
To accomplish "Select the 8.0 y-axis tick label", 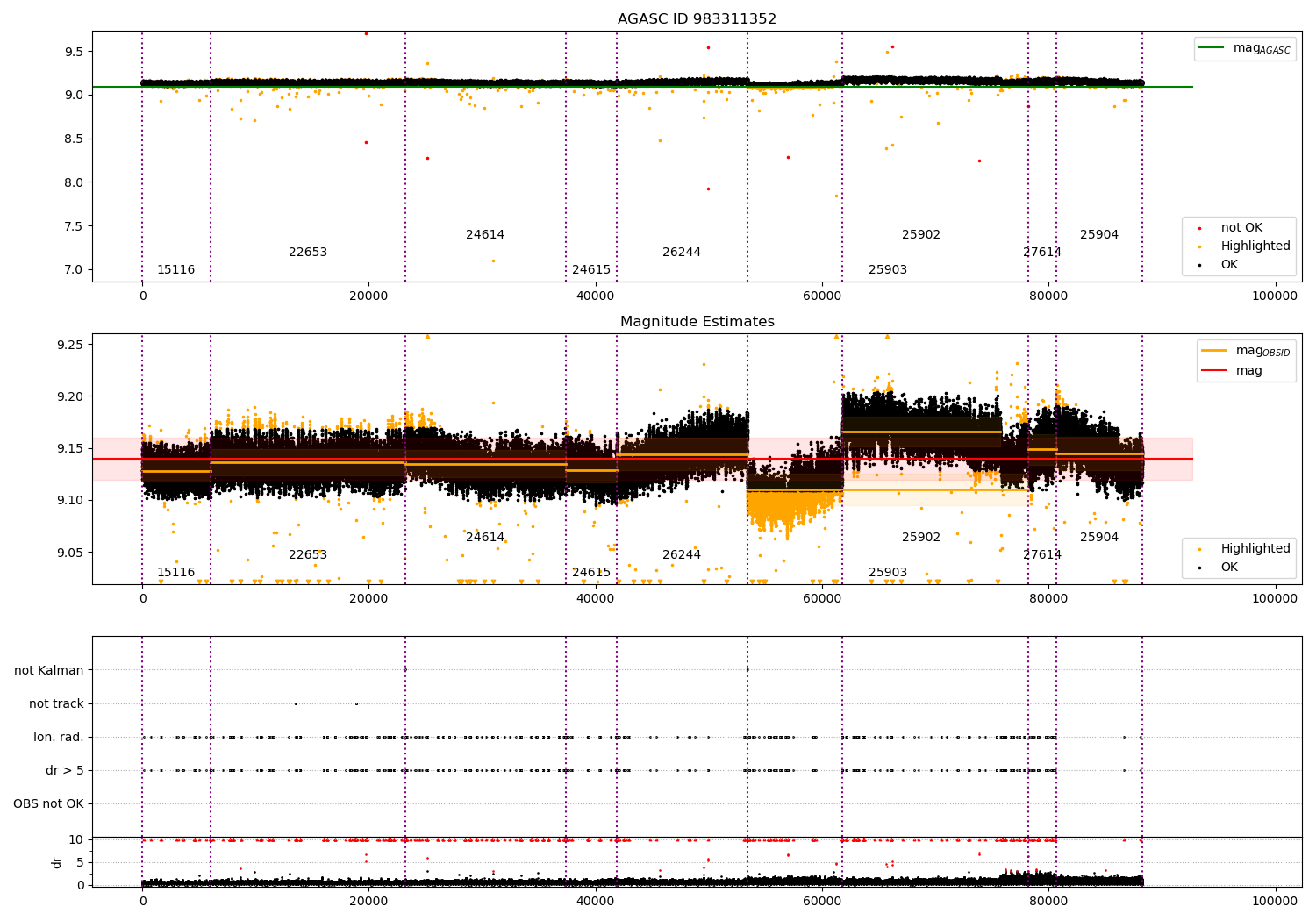I will pyautogui.click(x=74, y=182).
